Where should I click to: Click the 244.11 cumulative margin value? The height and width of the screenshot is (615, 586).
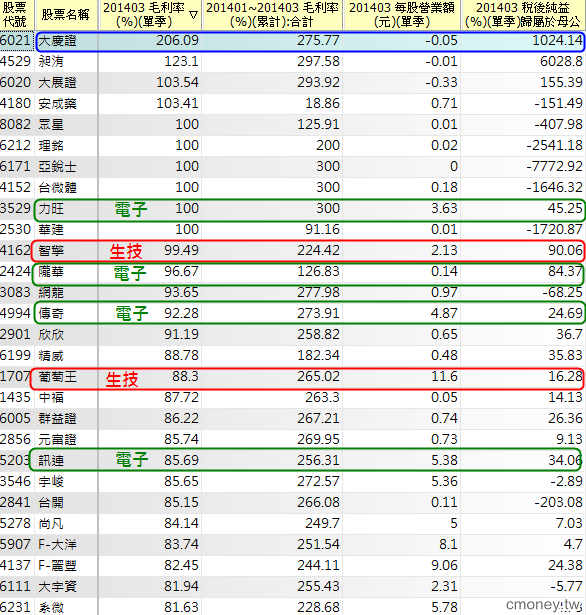(x=318, y=566)
